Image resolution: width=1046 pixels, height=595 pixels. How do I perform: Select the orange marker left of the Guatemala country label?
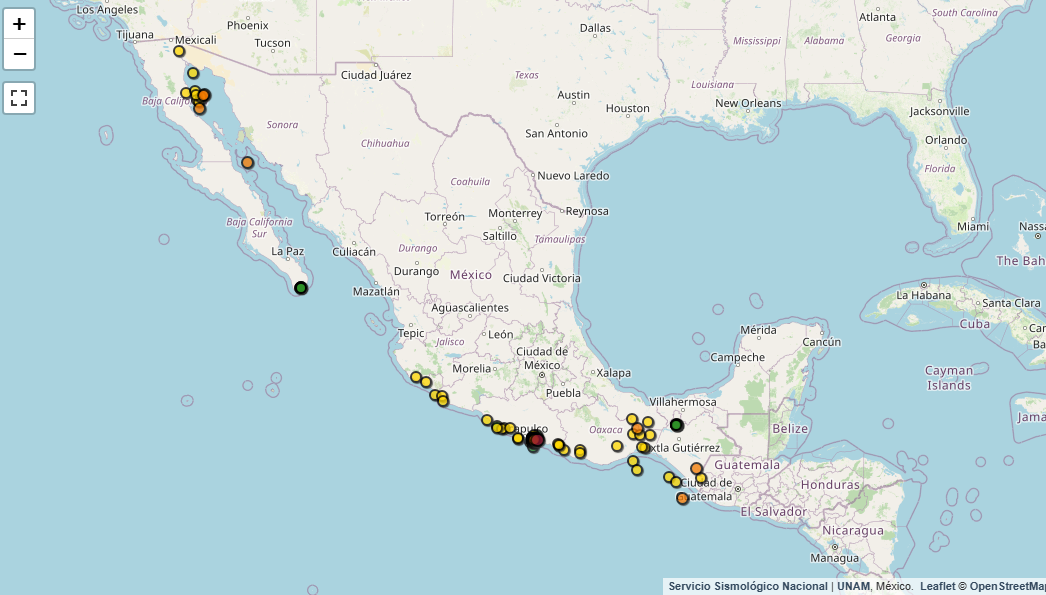pyautogui.click(x=696, y=468)
